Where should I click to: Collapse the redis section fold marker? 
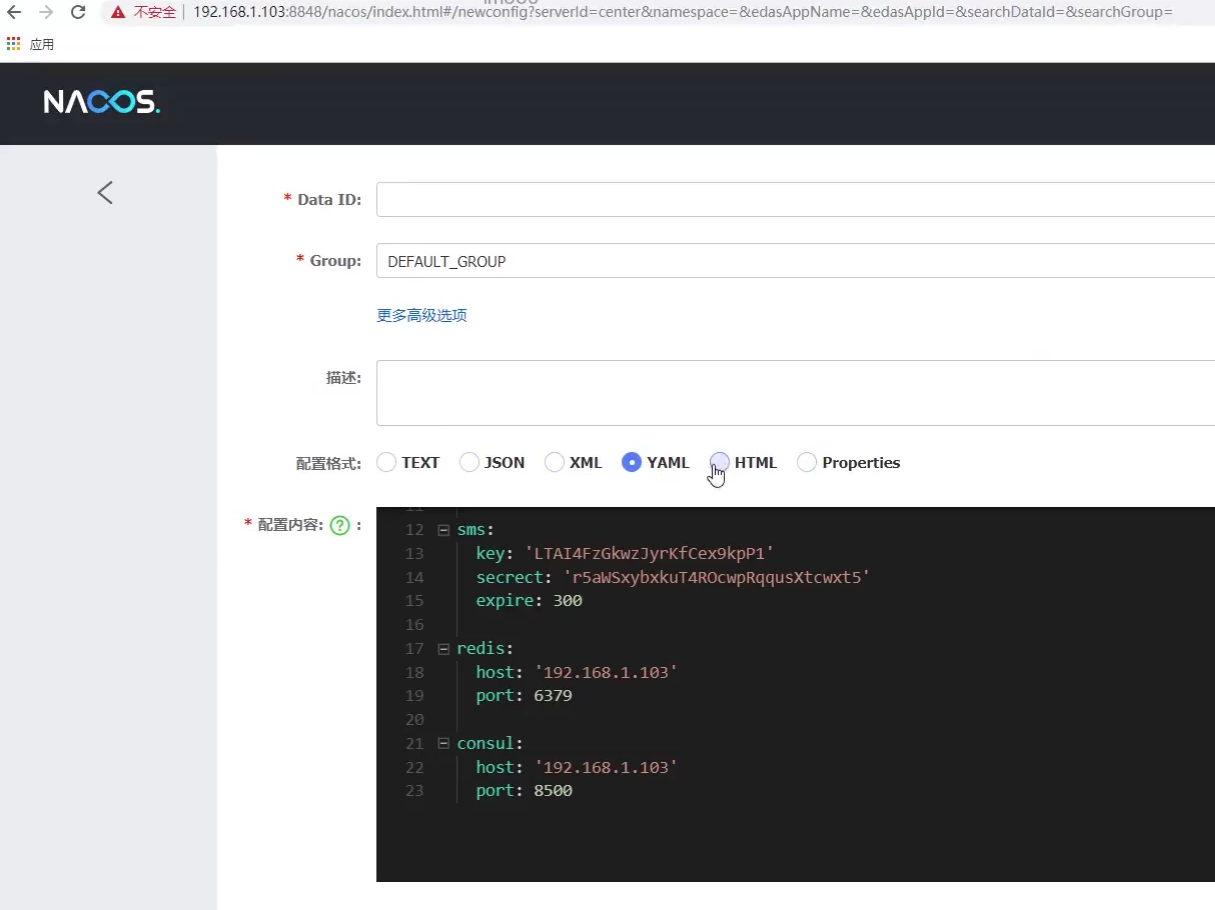pos(443,649)
